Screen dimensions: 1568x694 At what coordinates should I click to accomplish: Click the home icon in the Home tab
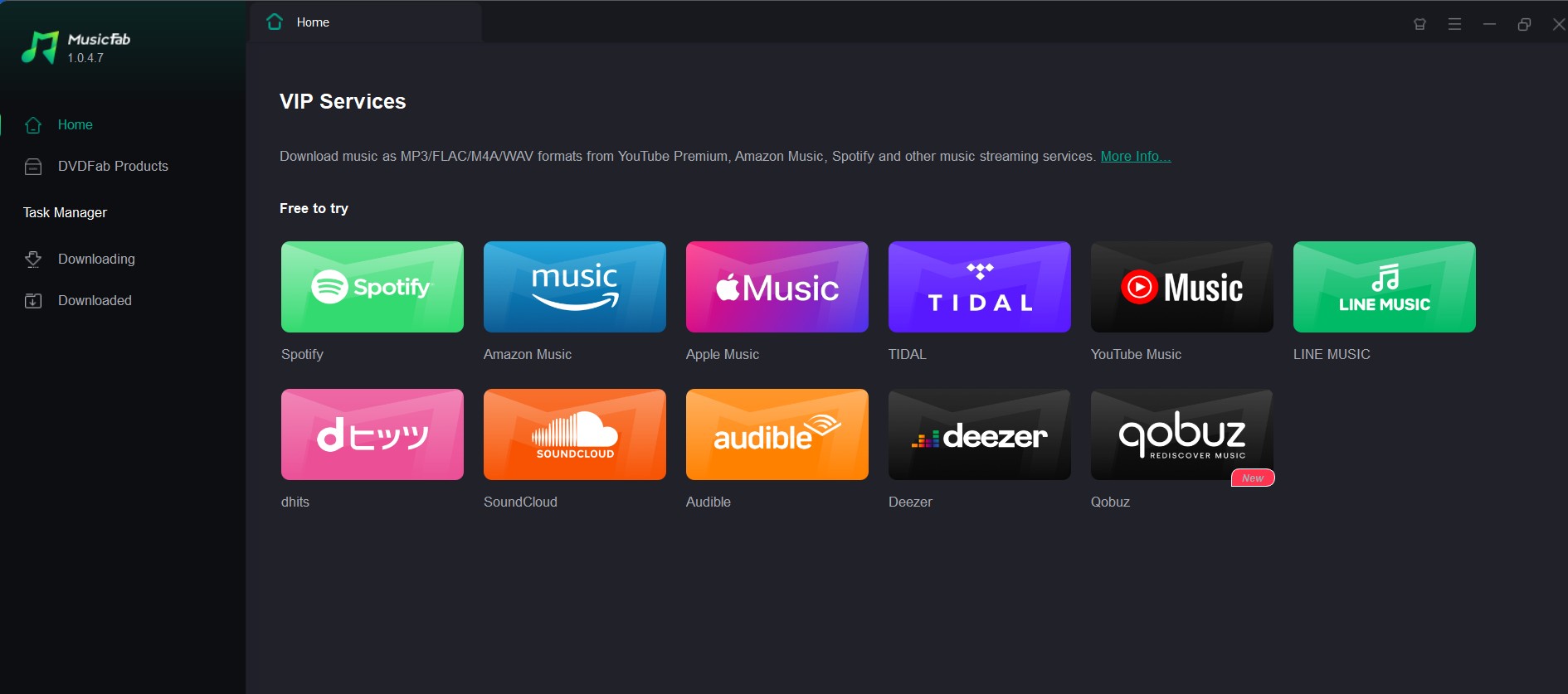point(275,22)
